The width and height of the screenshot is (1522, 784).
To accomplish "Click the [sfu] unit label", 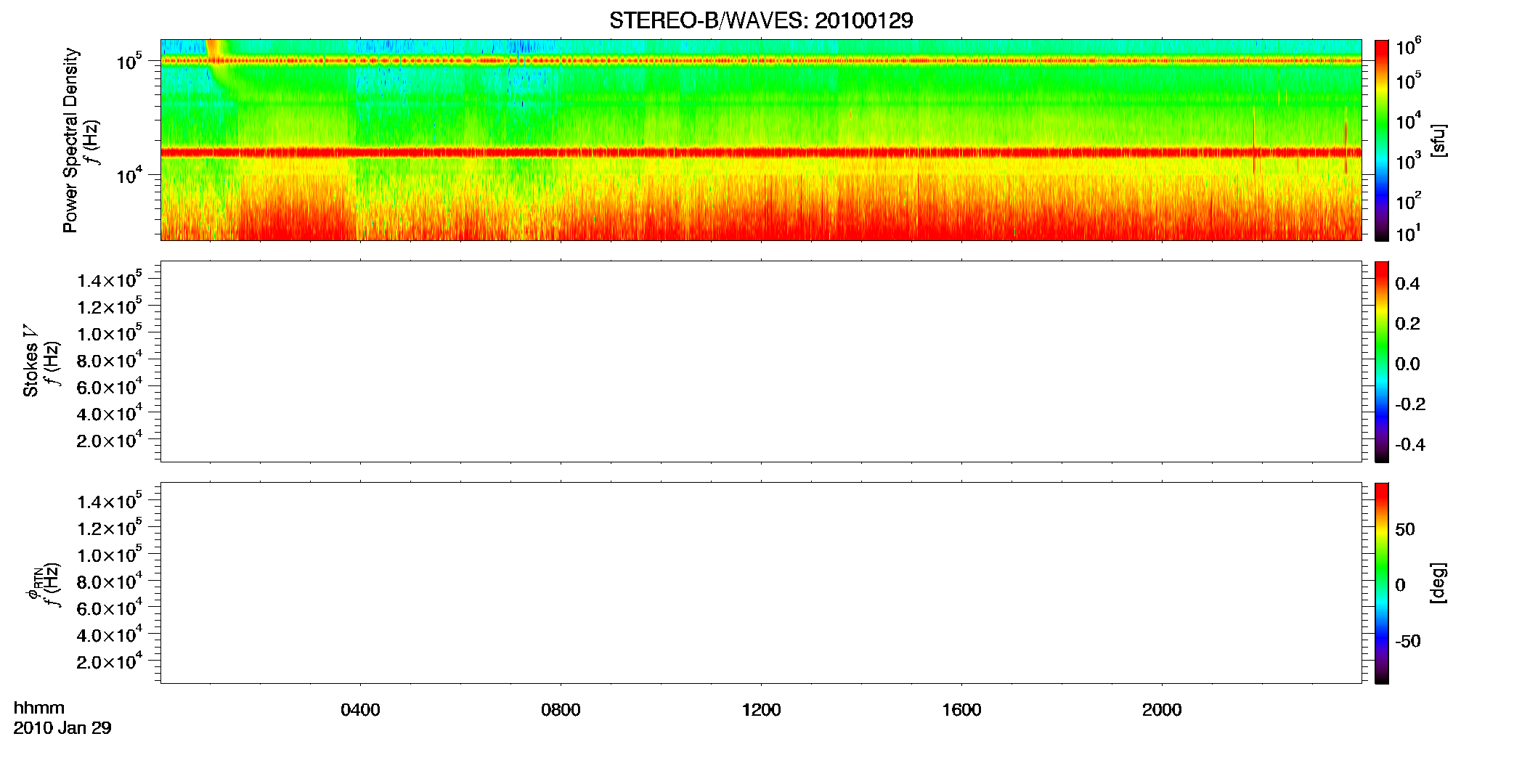I will (1438, 140).
